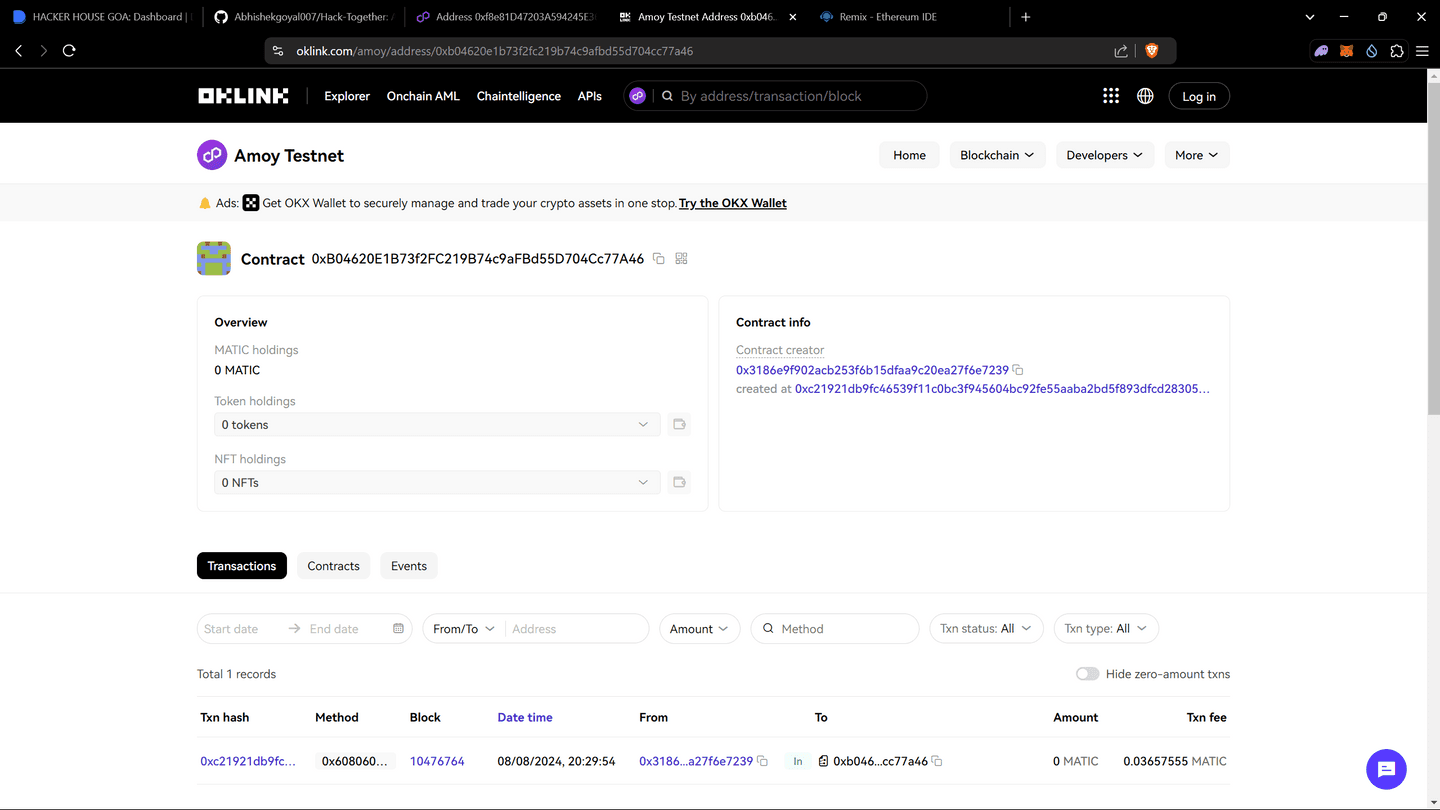Open the language globe icon
This screenshot has width=1440, height=810.
(x=1145, y=96)
